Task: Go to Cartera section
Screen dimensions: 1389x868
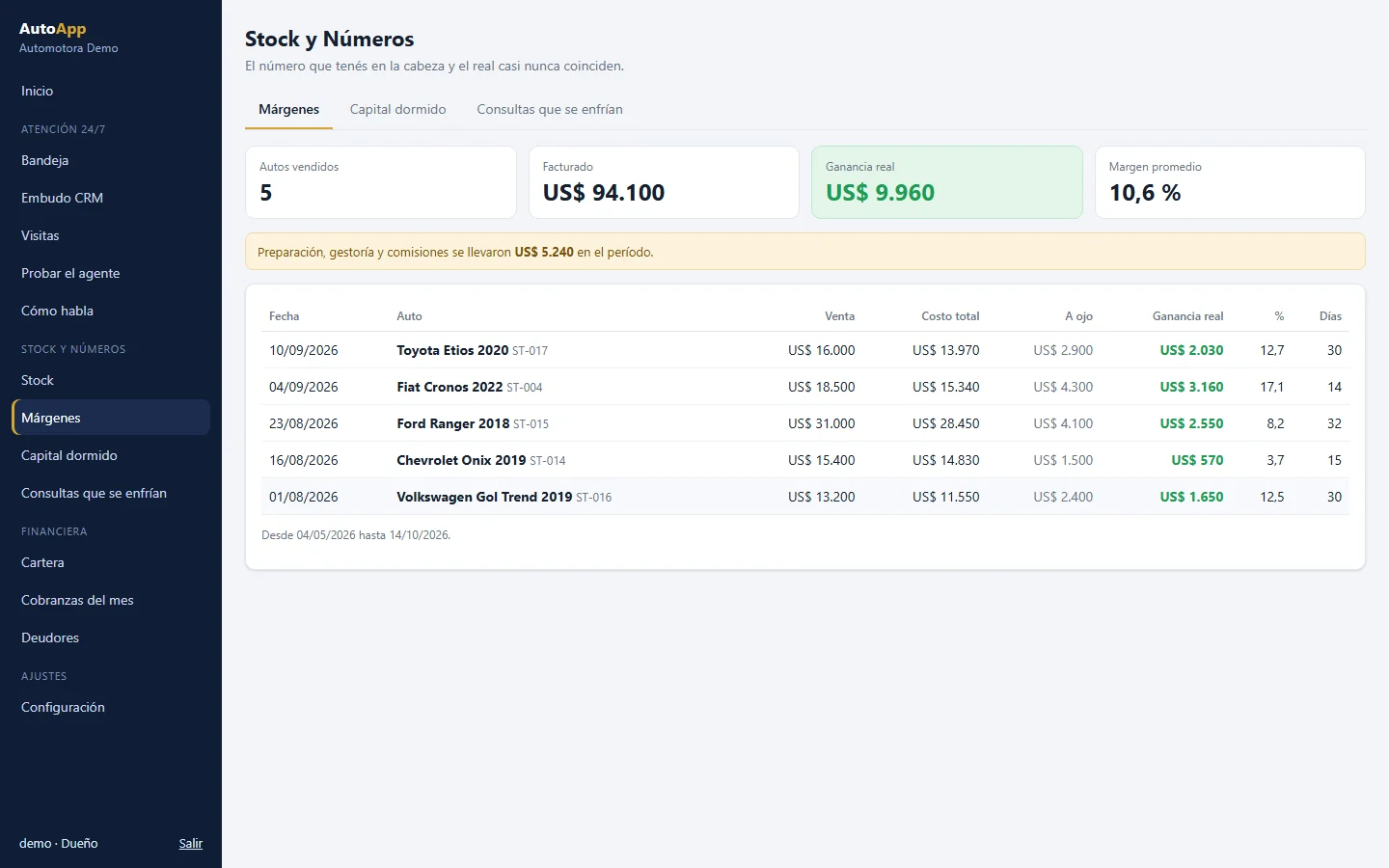Action: pyautogui.click(x=111, y=562)
